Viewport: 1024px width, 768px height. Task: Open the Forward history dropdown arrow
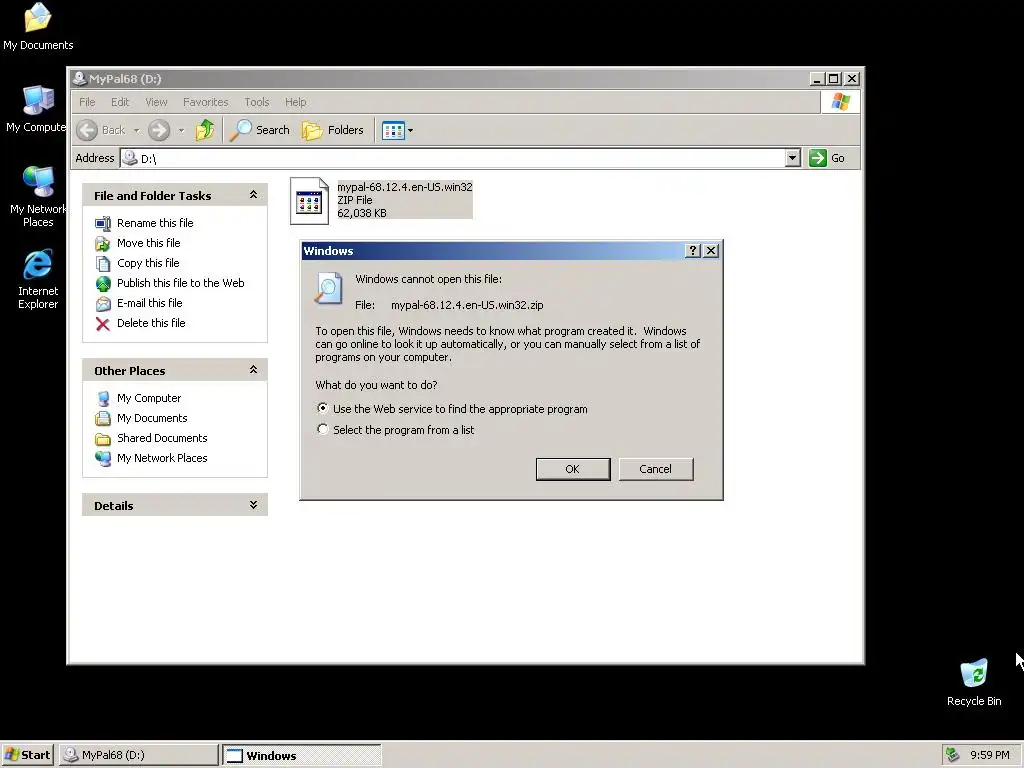coord(181,131)
